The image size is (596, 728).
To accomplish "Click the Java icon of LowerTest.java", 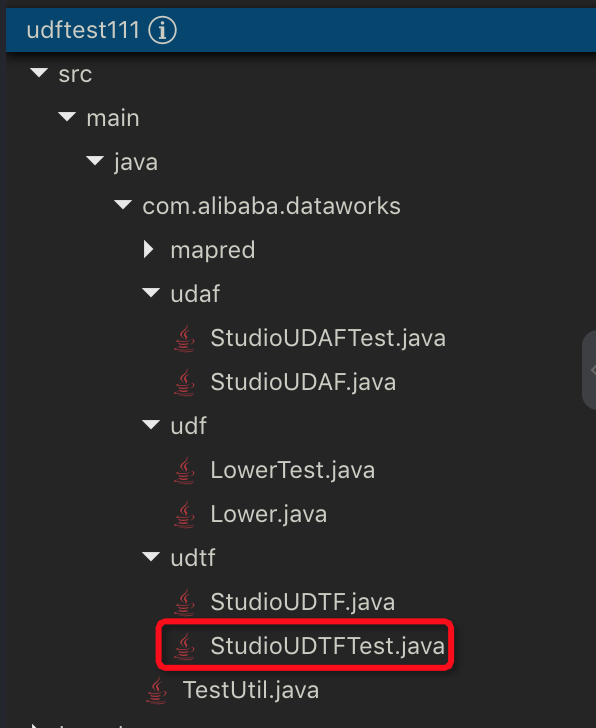I will pyautogui.click(x=184, y=470).
